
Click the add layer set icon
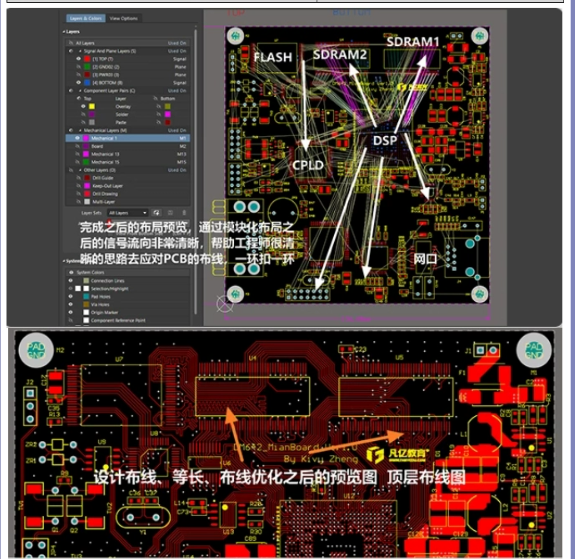coord(157,213)
